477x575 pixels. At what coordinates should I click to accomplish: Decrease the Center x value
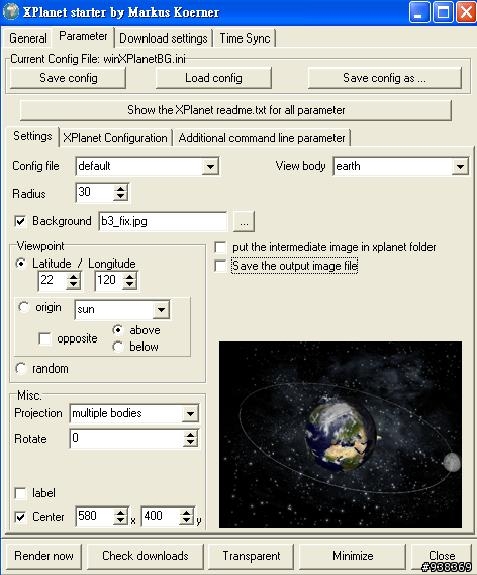point(120,521)
